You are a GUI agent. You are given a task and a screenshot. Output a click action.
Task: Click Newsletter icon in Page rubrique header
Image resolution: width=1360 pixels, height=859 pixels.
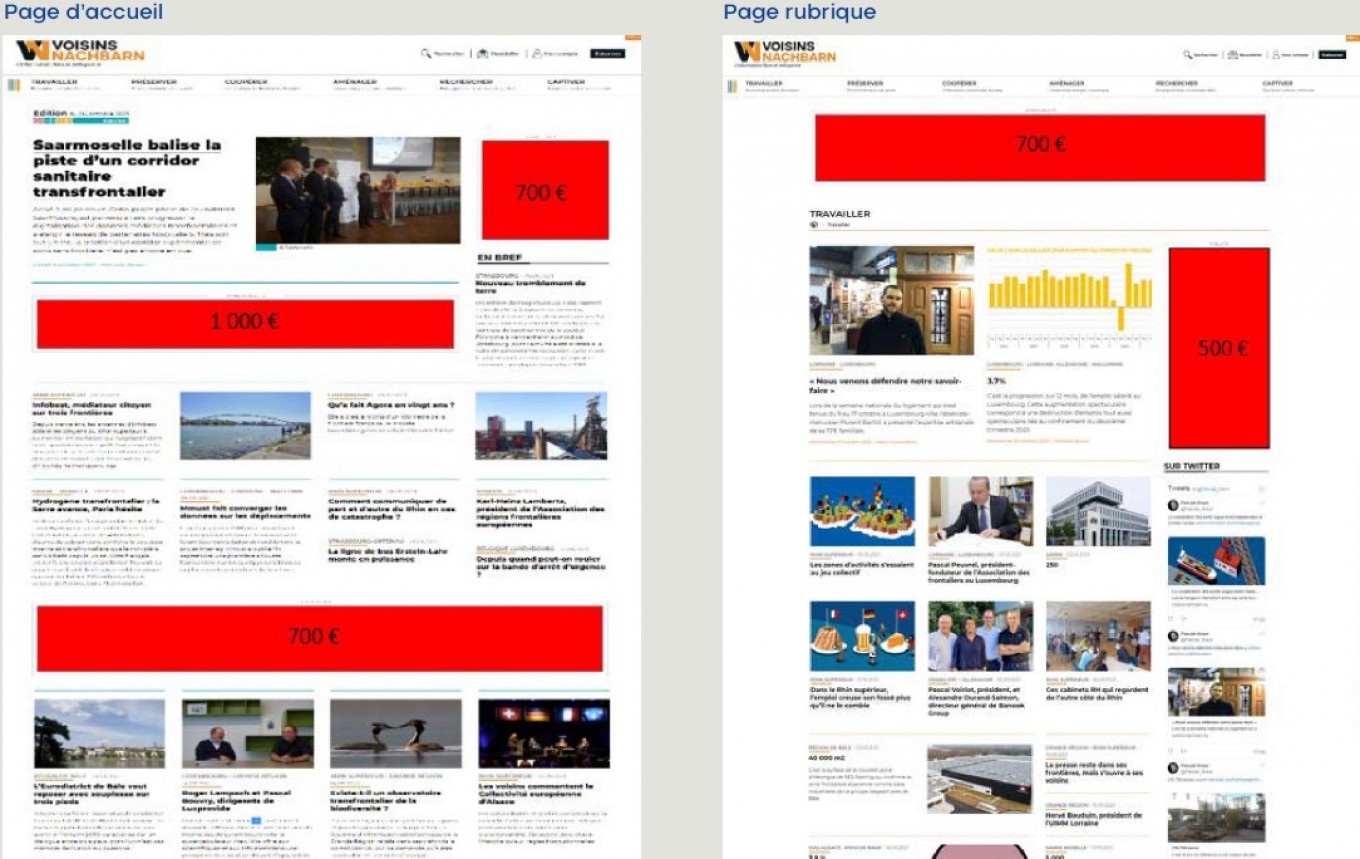pyautogui.click(x=1233, y=55)
